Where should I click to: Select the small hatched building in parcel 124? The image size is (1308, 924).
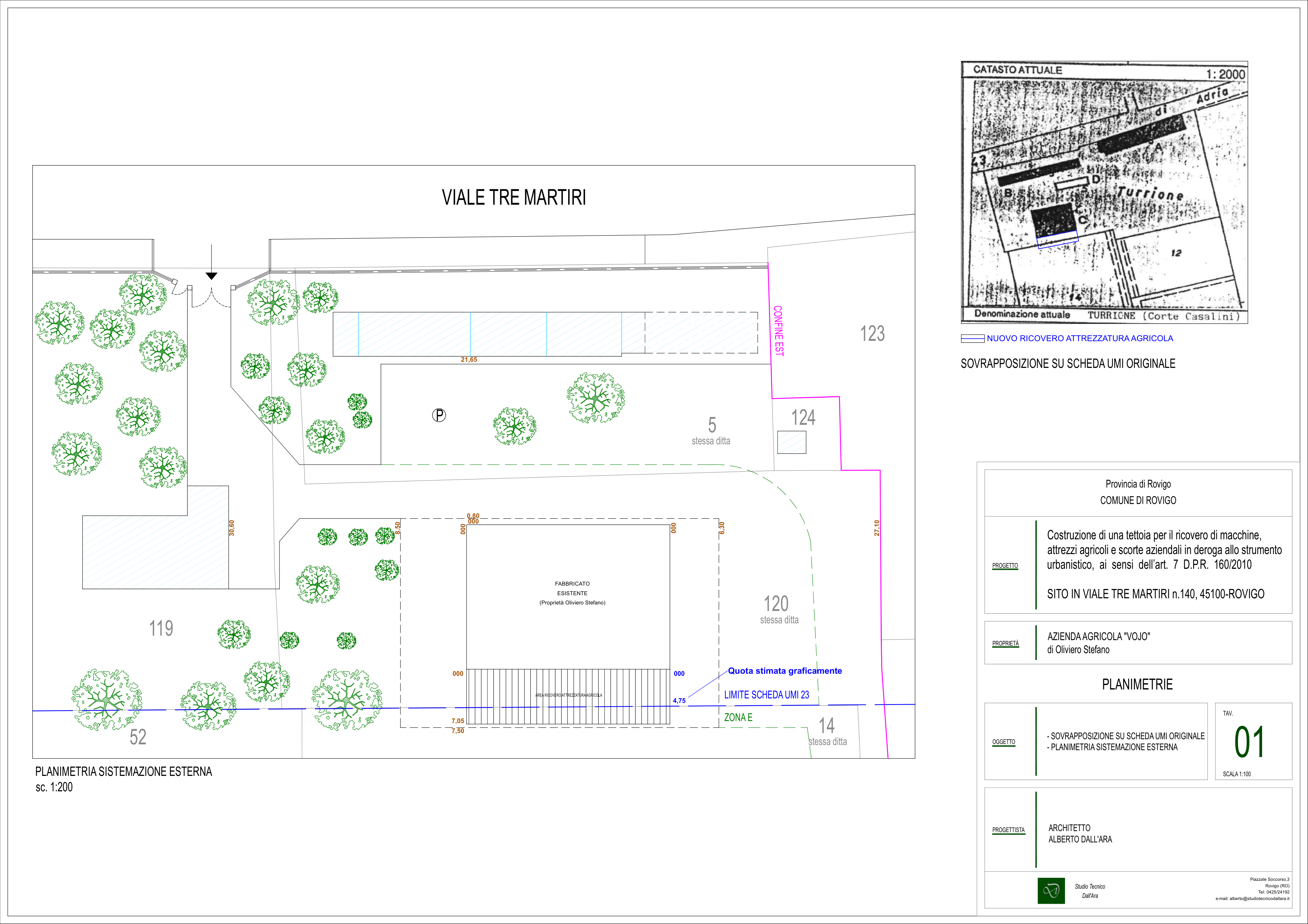point(792,442)
